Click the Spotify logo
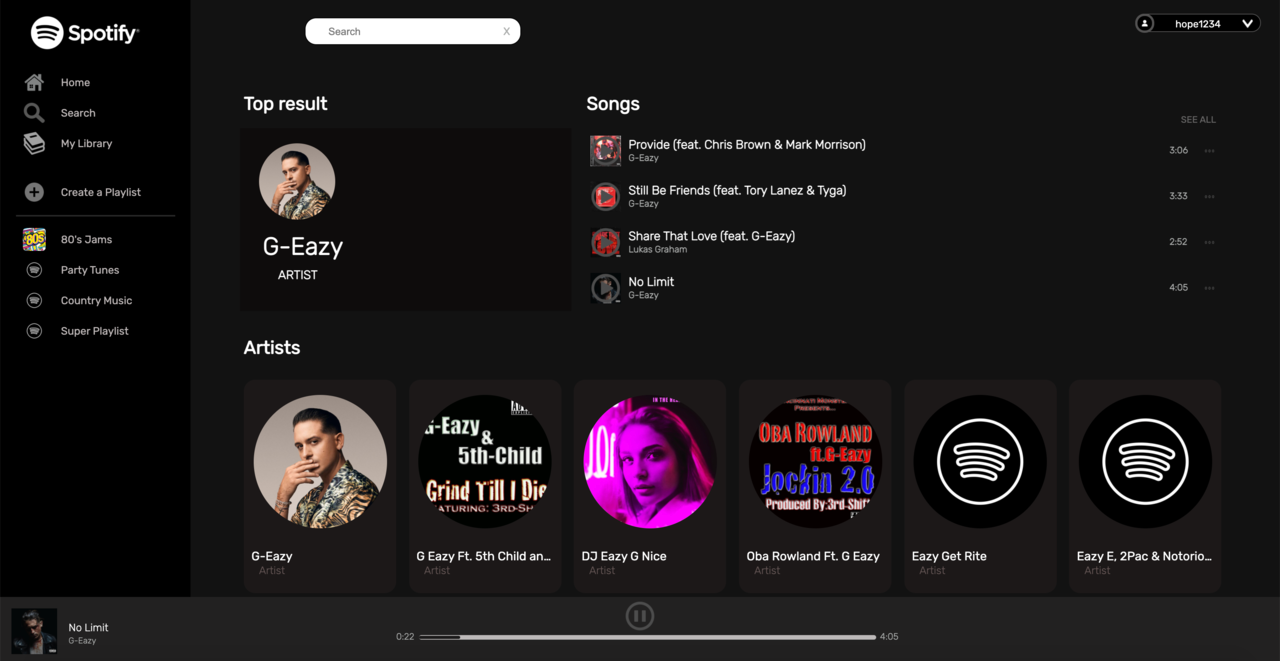The width and height of the screenshot is (1280, 661). click(85, 33)
